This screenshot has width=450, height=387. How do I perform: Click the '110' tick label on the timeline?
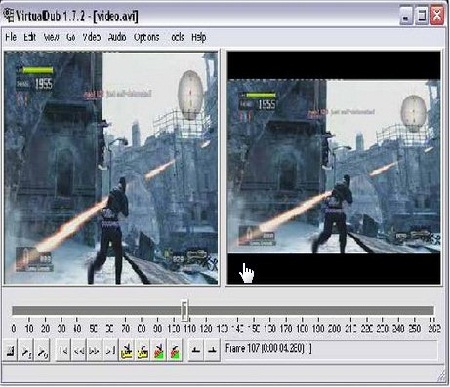point(189,329)
